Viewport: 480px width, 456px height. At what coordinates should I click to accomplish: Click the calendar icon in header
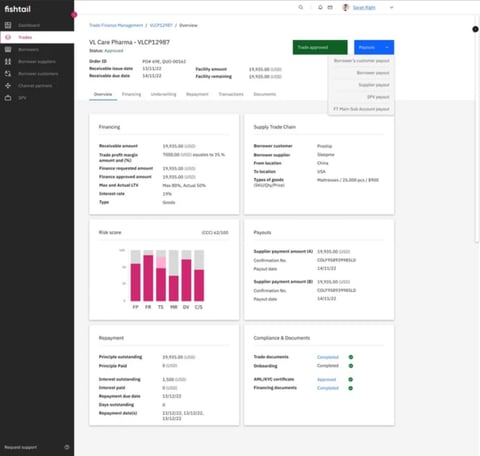coord(330,7)
